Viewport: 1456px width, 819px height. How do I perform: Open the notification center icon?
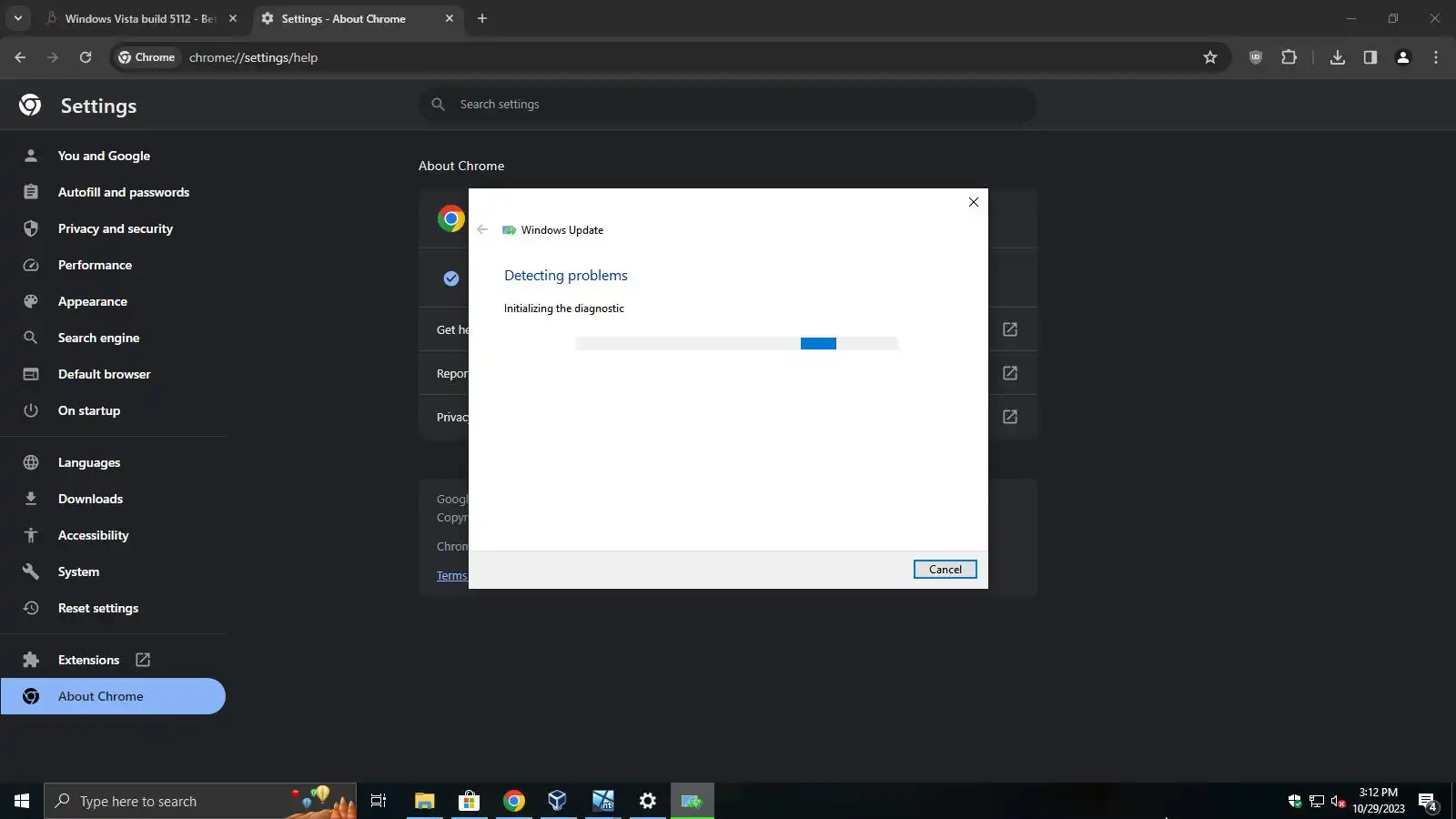point(1428,802)
